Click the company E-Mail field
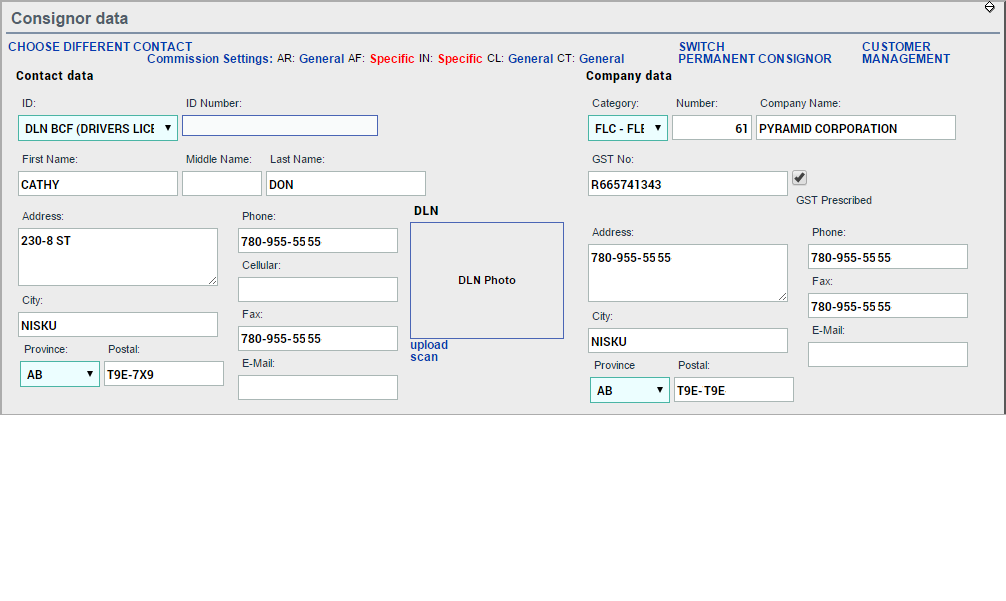This screenshot has width=1006, height=601. (888, 355)
